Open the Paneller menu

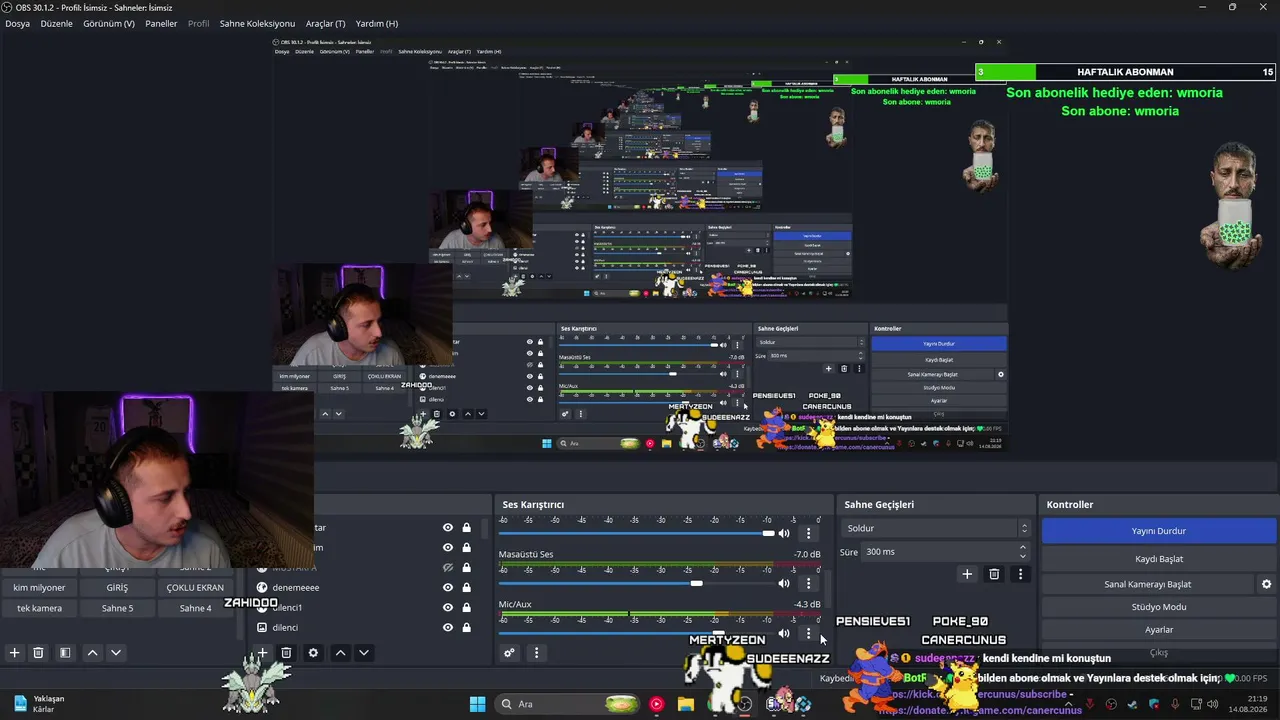(x=161, y=23)
